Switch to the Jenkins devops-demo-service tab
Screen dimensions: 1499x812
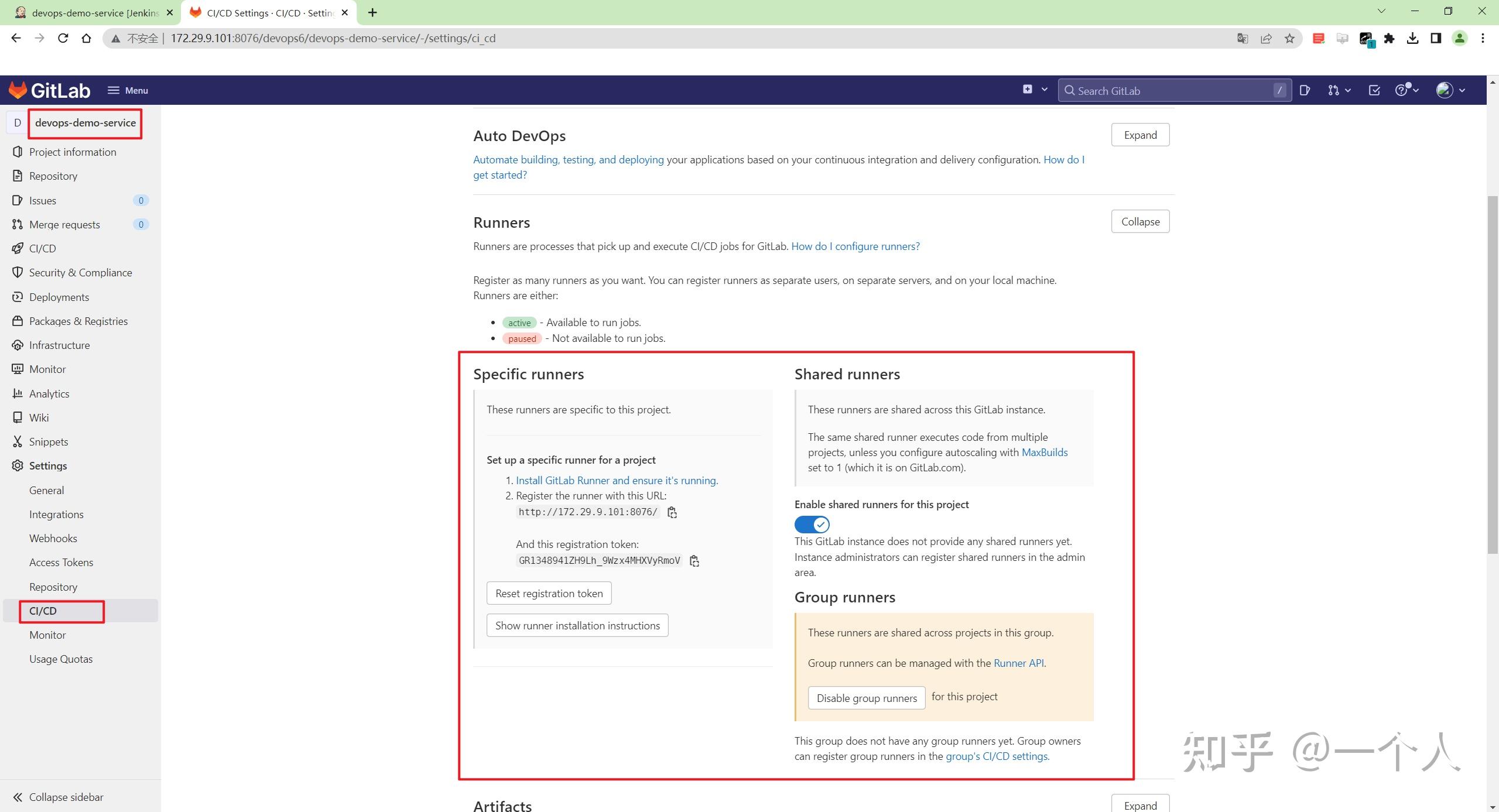(94, 12)
